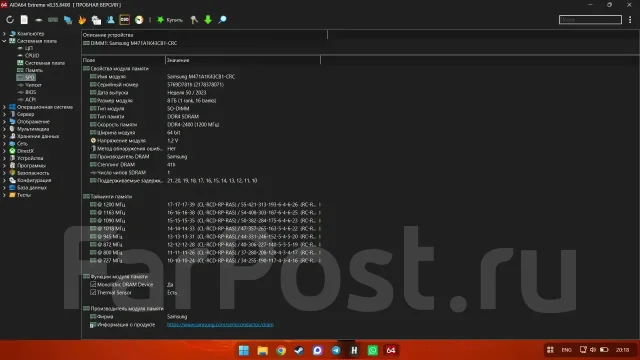Select CPUID in the tree
640x360 pixels.
coord(32,56)
